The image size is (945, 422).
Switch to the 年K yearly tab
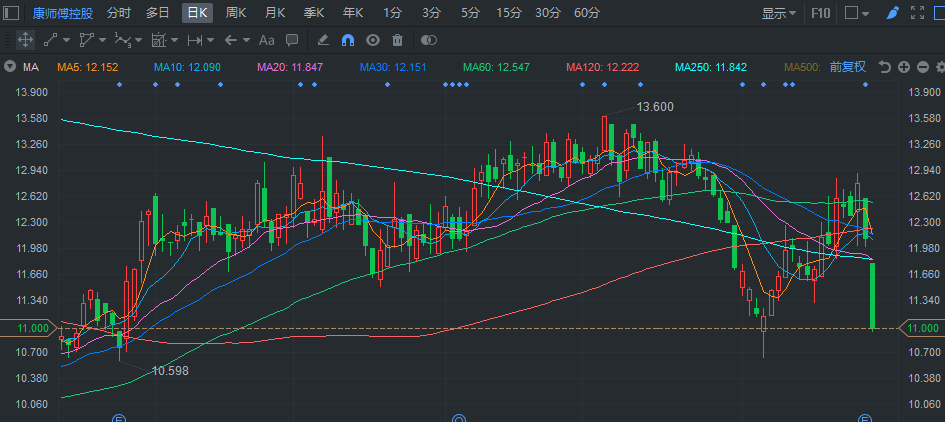[353, 13]
